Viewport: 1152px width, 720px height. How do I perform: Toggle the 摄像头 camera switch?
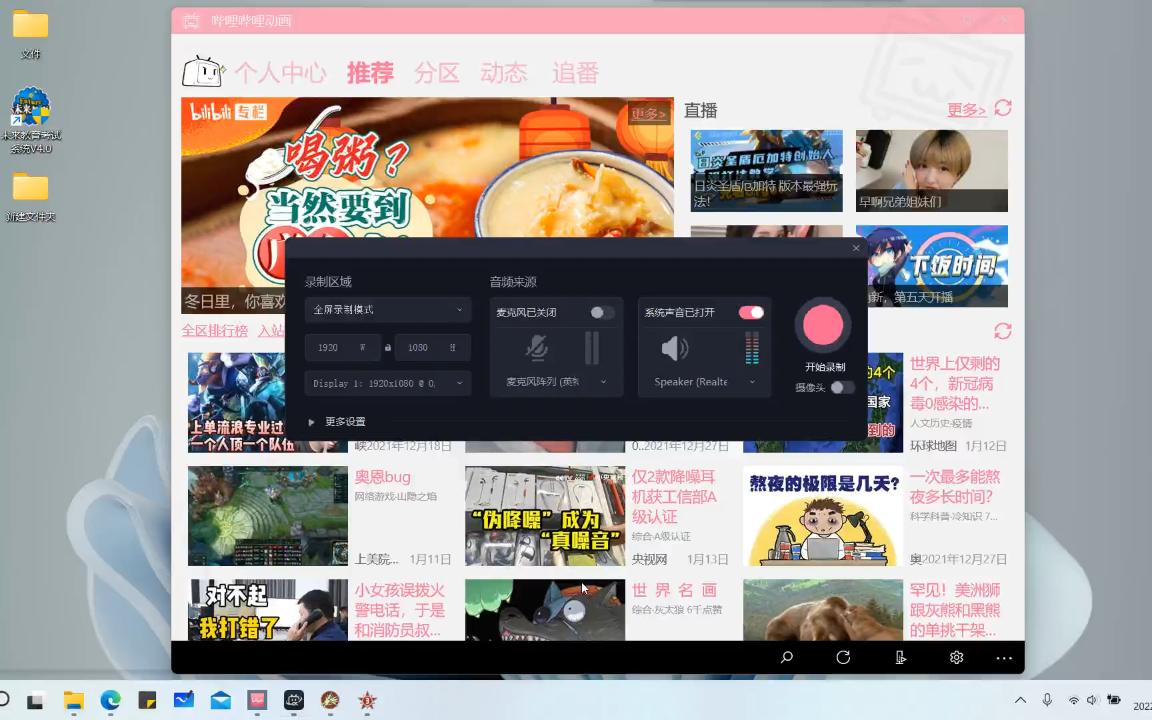(841, 388)
